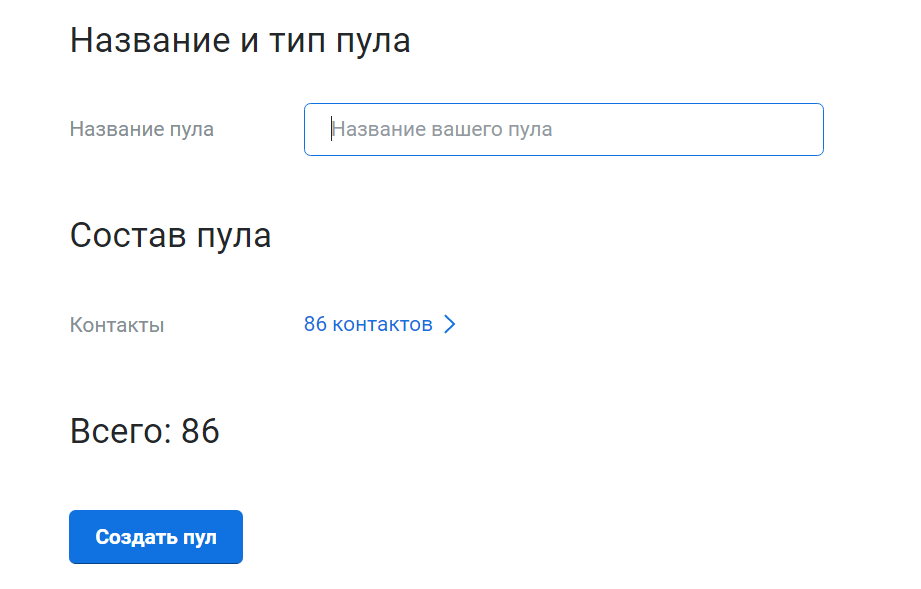Click the Контакты label
The width and height of the screenshot is (921, 589).
[x=117, y=325]
